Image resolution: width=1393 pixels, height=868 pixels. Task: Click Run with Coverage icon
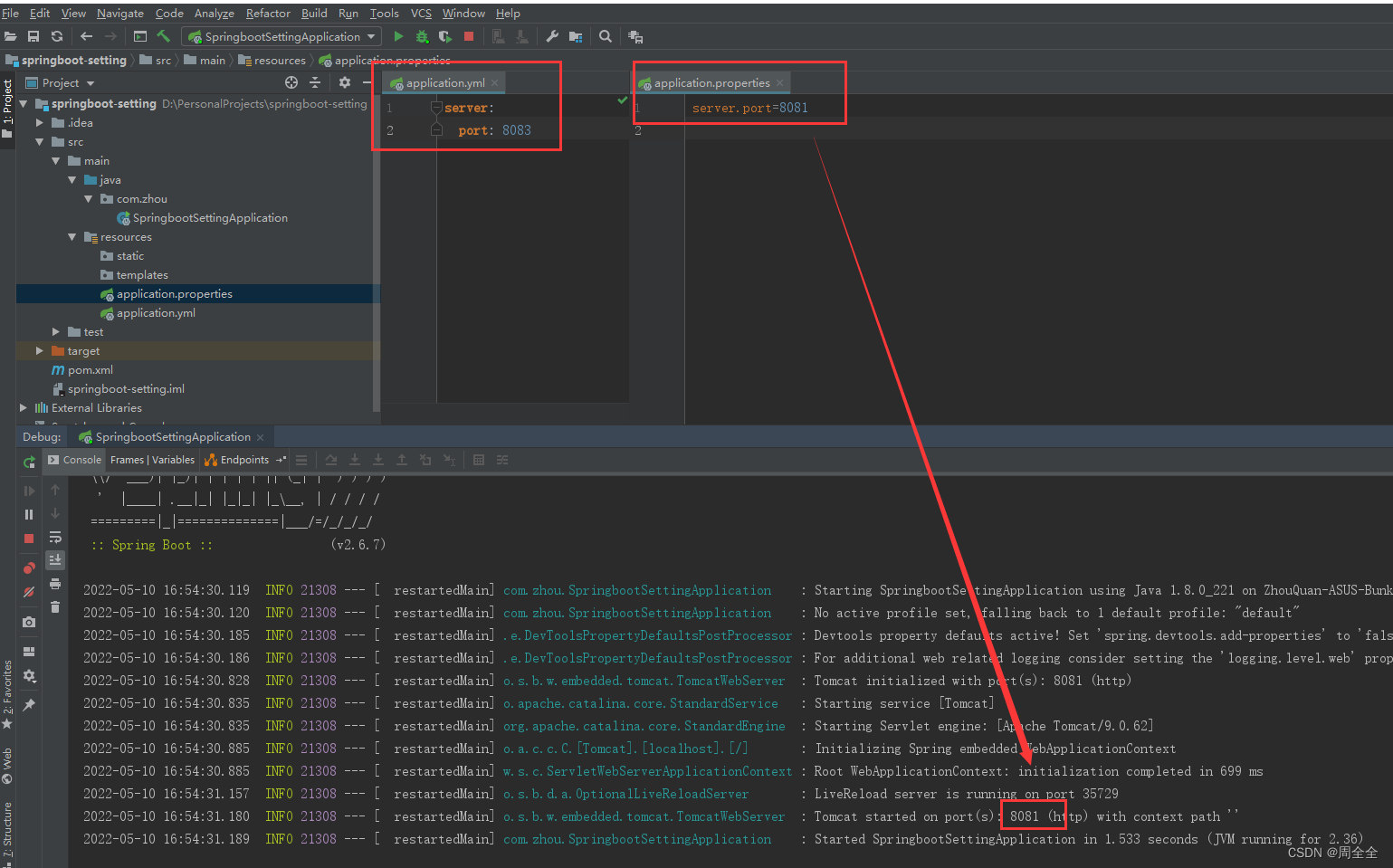445,36
